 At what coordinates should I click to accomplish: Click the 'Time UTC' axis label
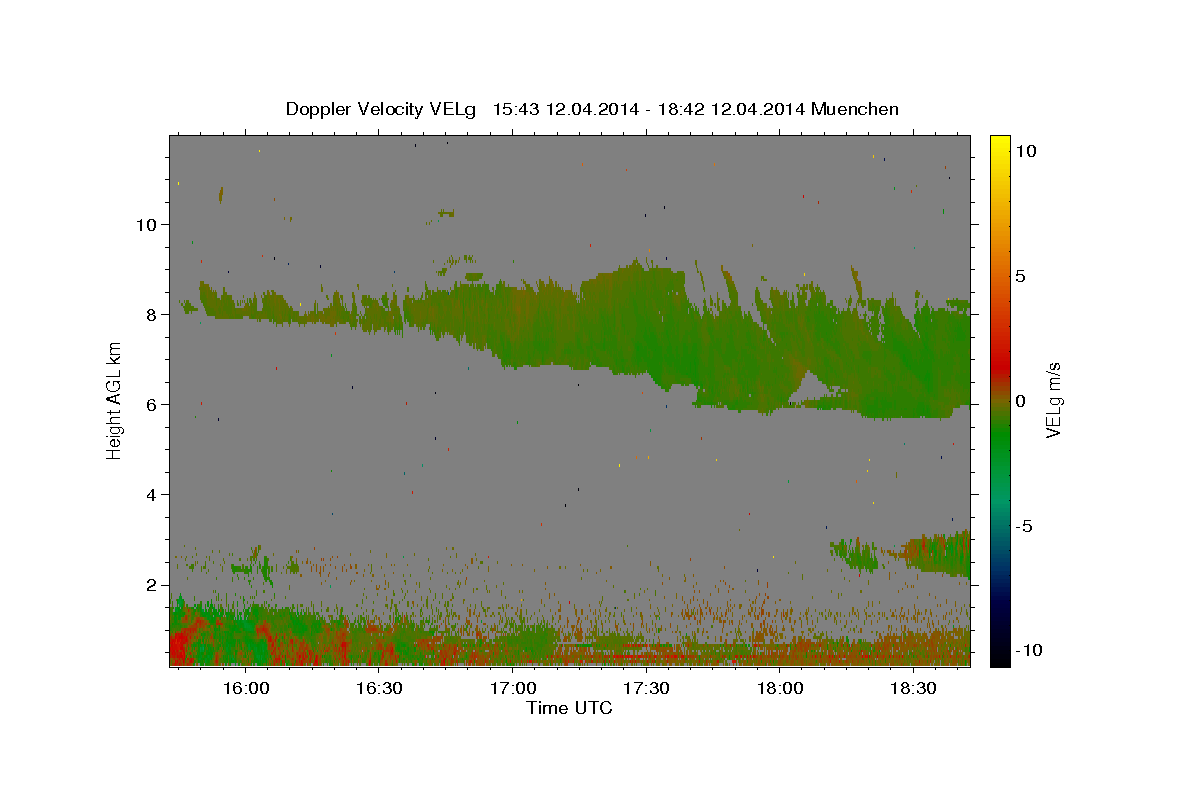(x=569, y=708)
